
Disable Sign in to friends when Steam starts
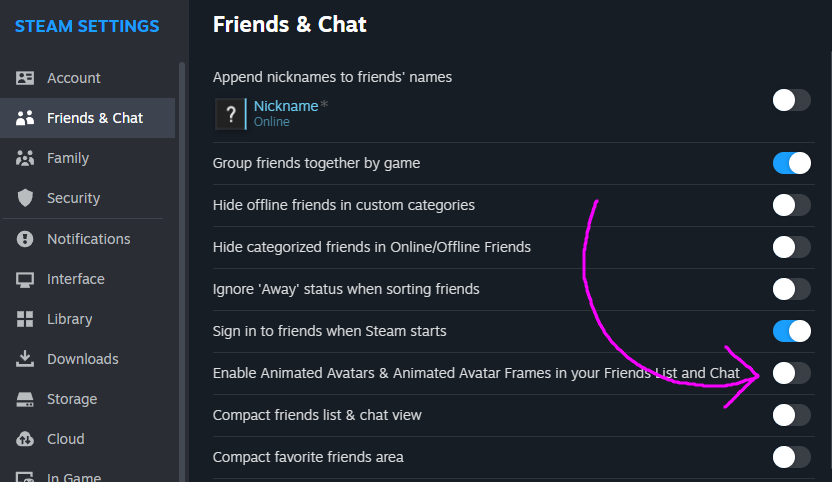tap(791, 330)
